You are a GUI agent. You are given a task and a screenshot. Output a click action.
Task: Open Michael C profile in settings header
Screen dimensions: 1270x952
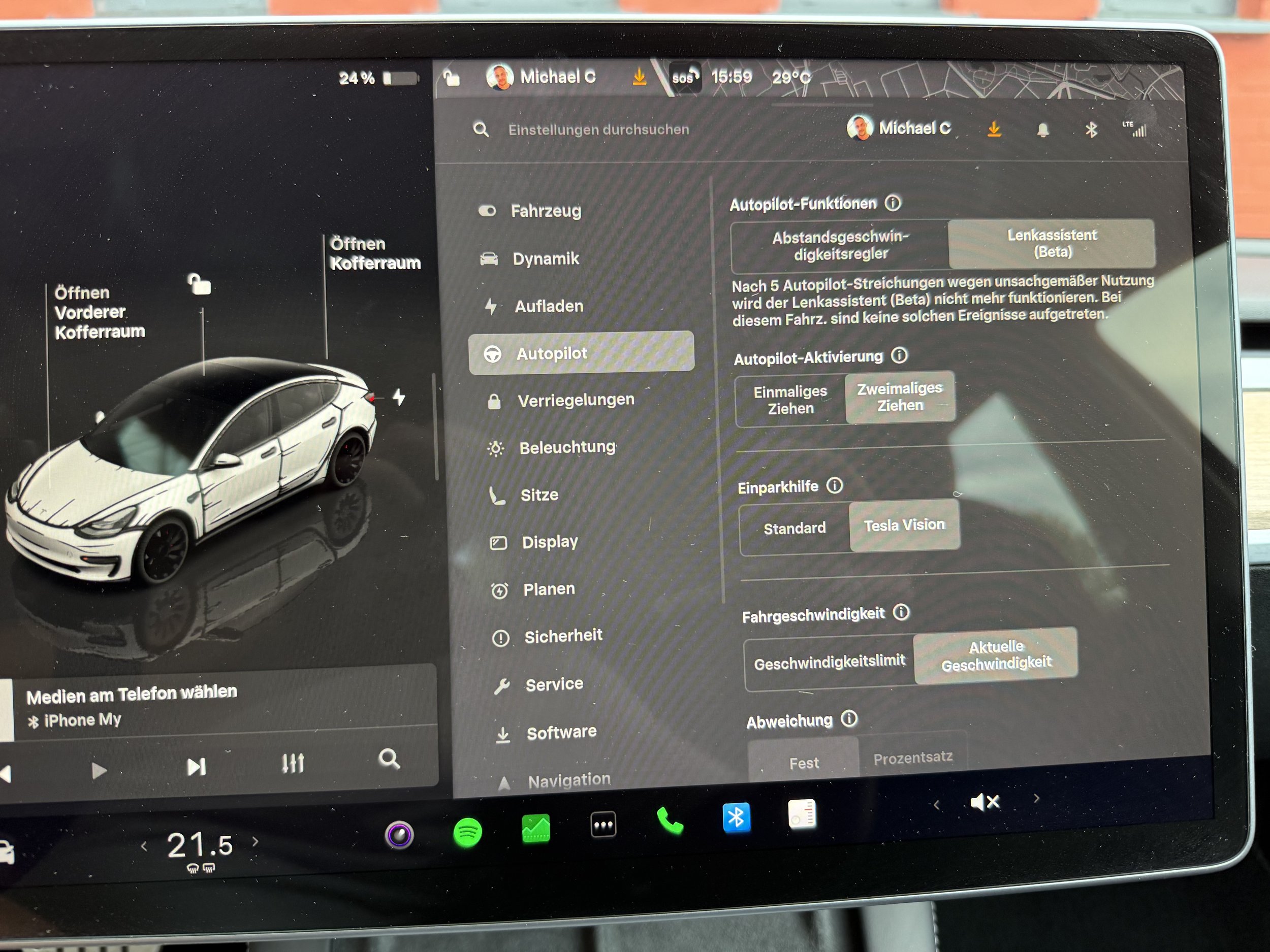pyautogui.click(x=899, y=127)
